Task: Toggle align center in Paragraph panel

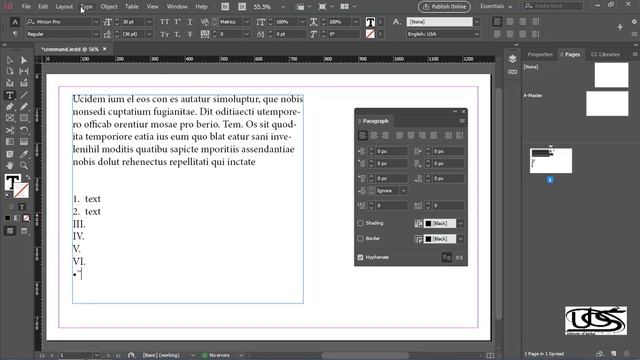Action: coord(374,136)
